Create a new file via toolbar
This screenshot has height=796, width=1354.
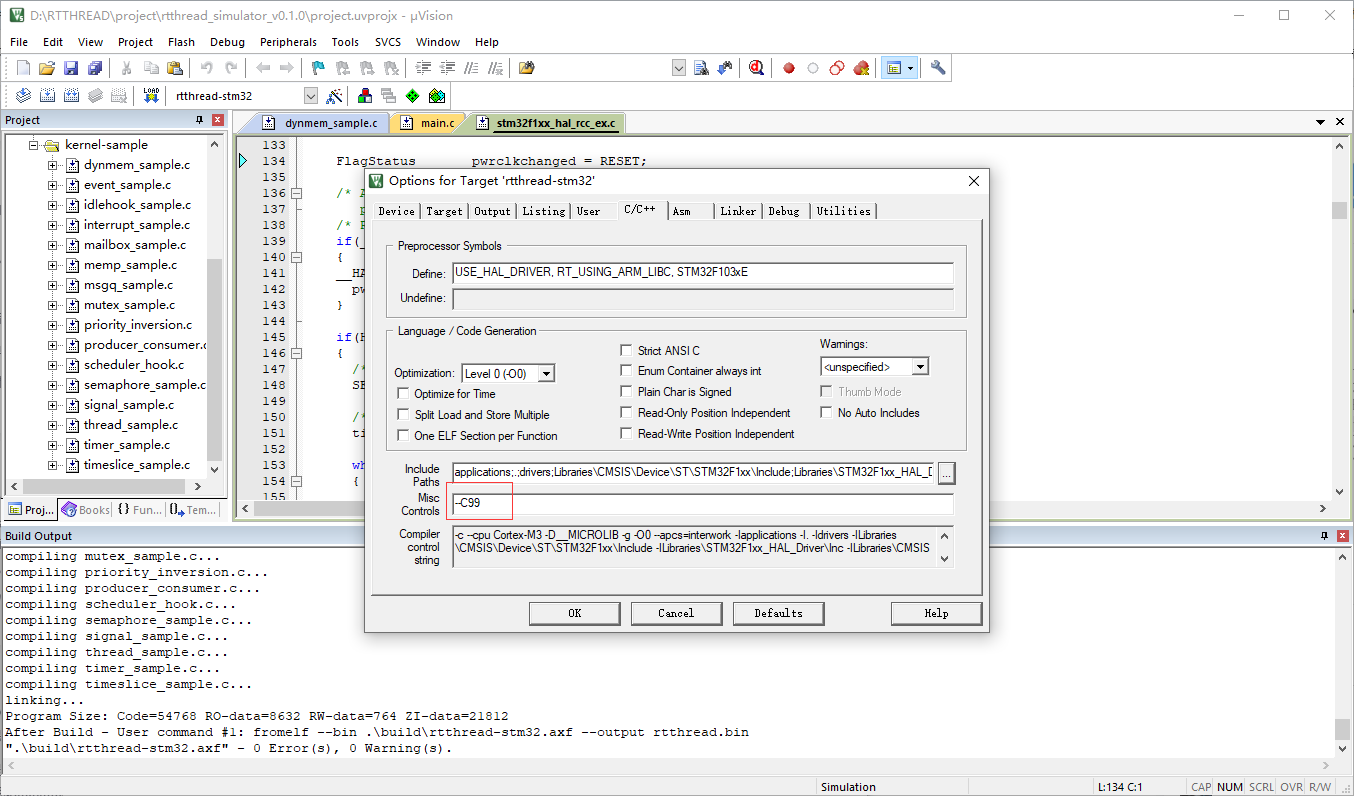23,68
